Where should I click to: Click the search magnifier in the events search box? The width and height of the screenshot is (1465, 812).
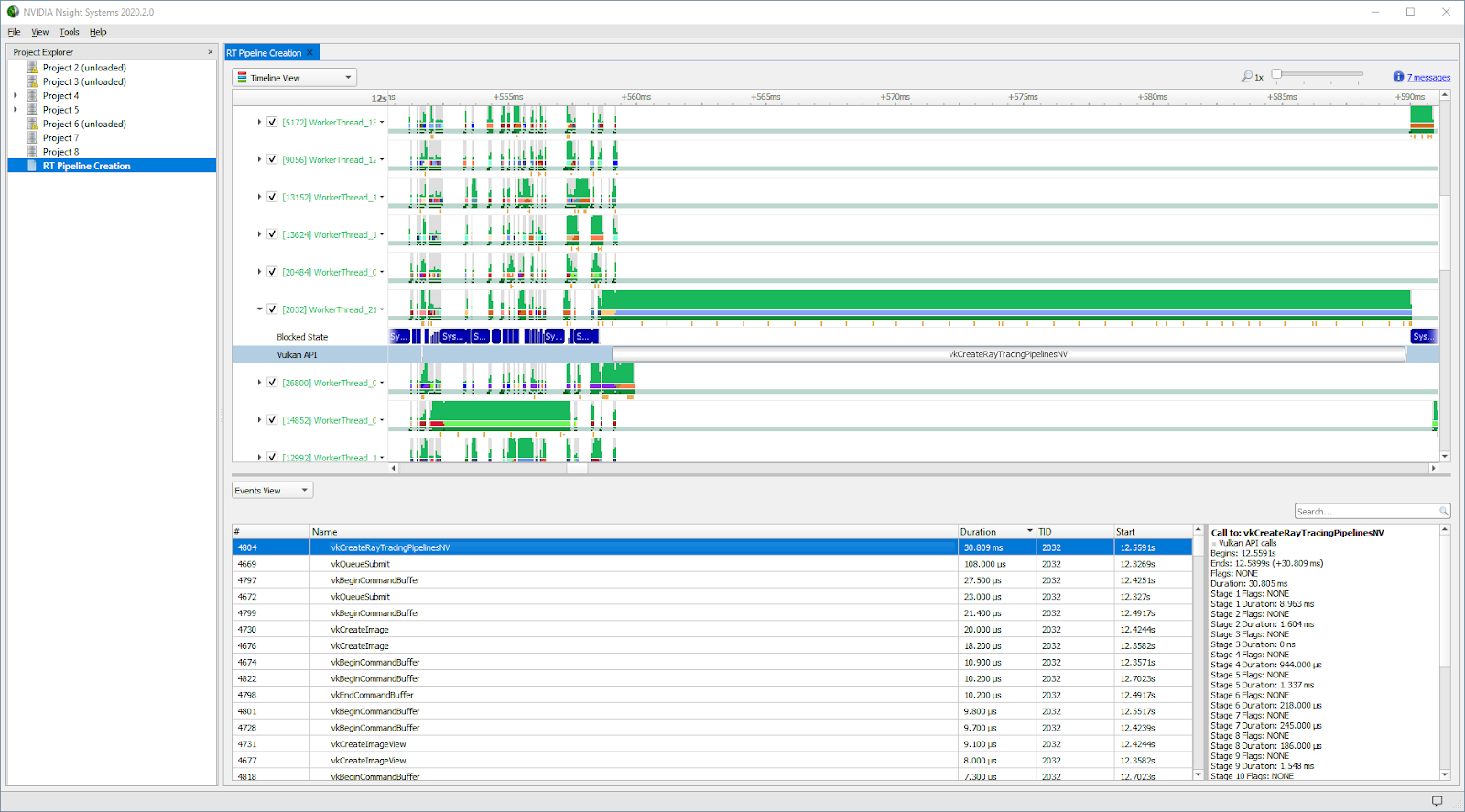1443,512
